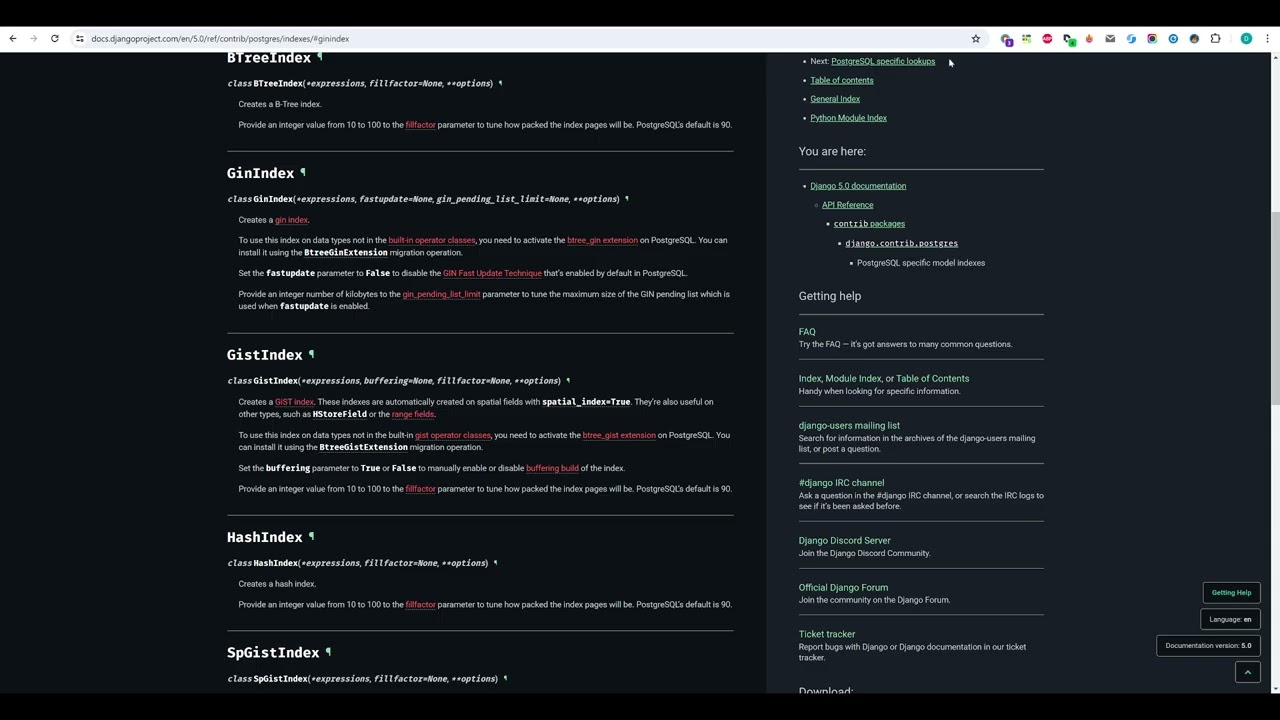Click the permalink pilcrow beside GinIndex heading
The height and width of the screenshot is (720, 1280).
point(303,173)
